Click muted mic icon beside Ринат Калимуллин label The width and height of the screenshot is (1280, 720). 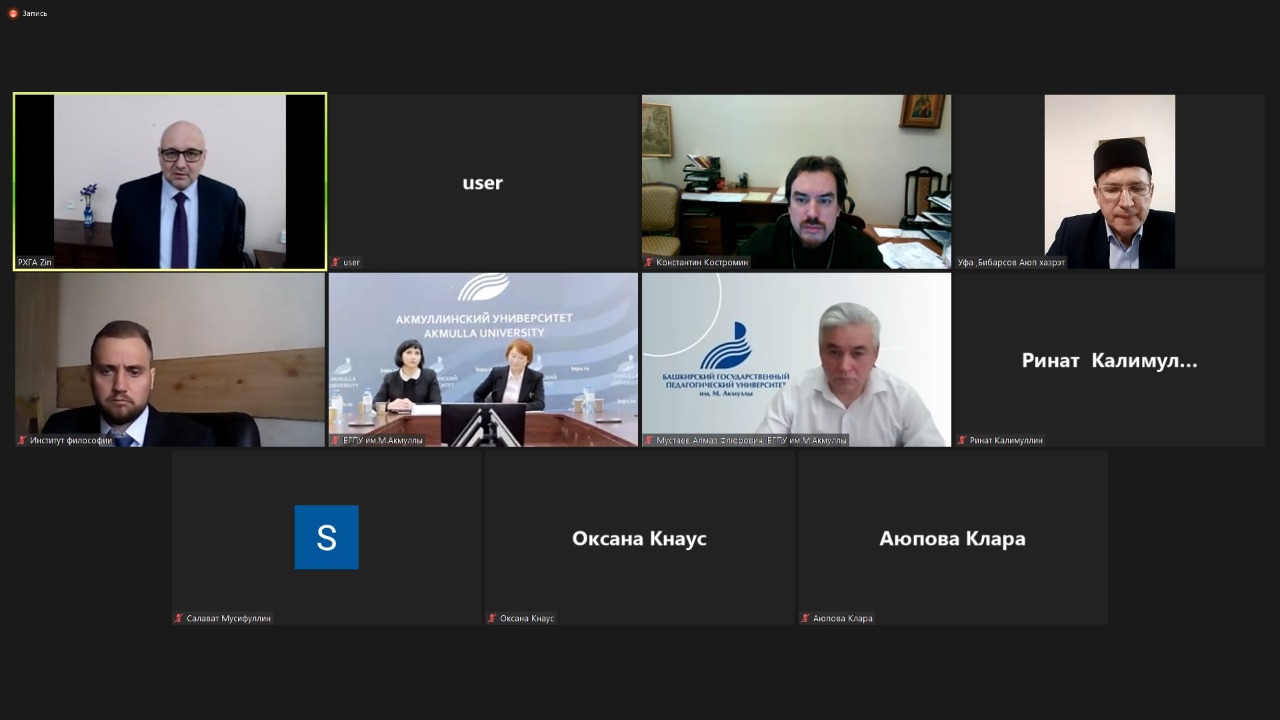[962, 440]
